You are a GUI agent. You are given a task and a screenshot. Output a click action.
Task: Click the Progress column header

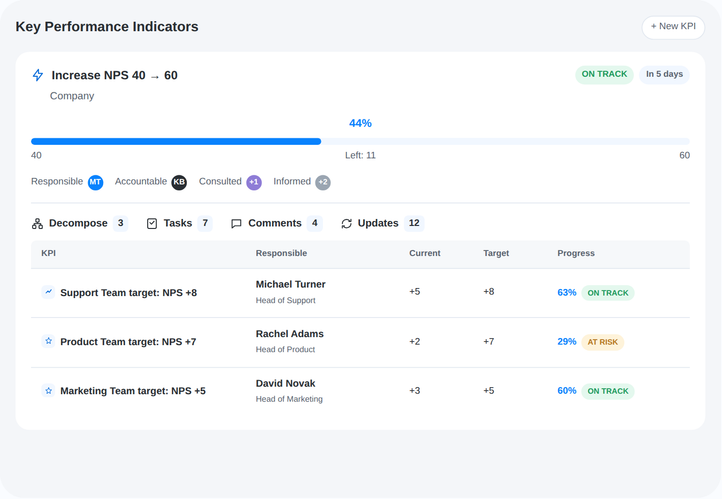pos(576,253)
